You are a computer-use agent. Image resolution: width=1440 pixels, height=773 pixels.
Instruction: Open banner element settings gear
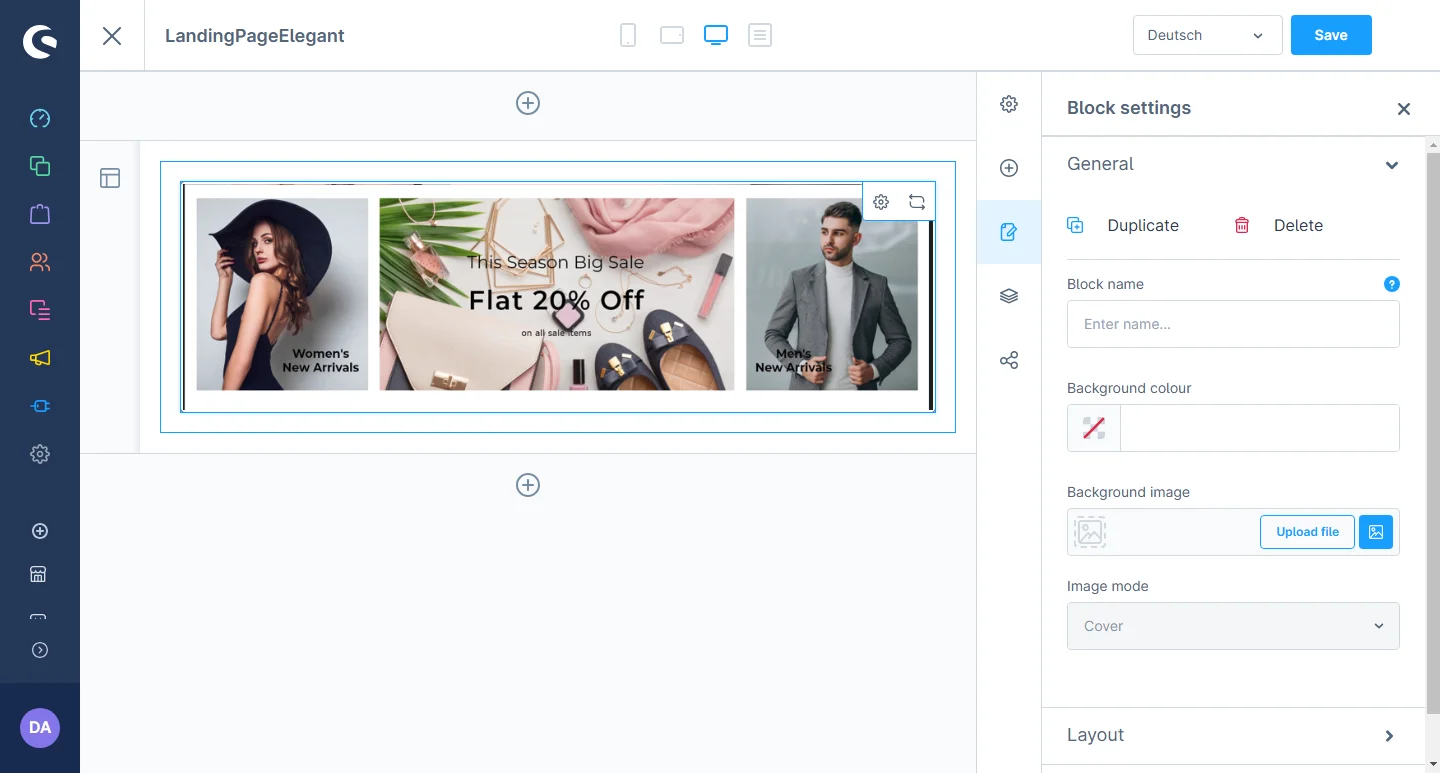pos(881,202)
